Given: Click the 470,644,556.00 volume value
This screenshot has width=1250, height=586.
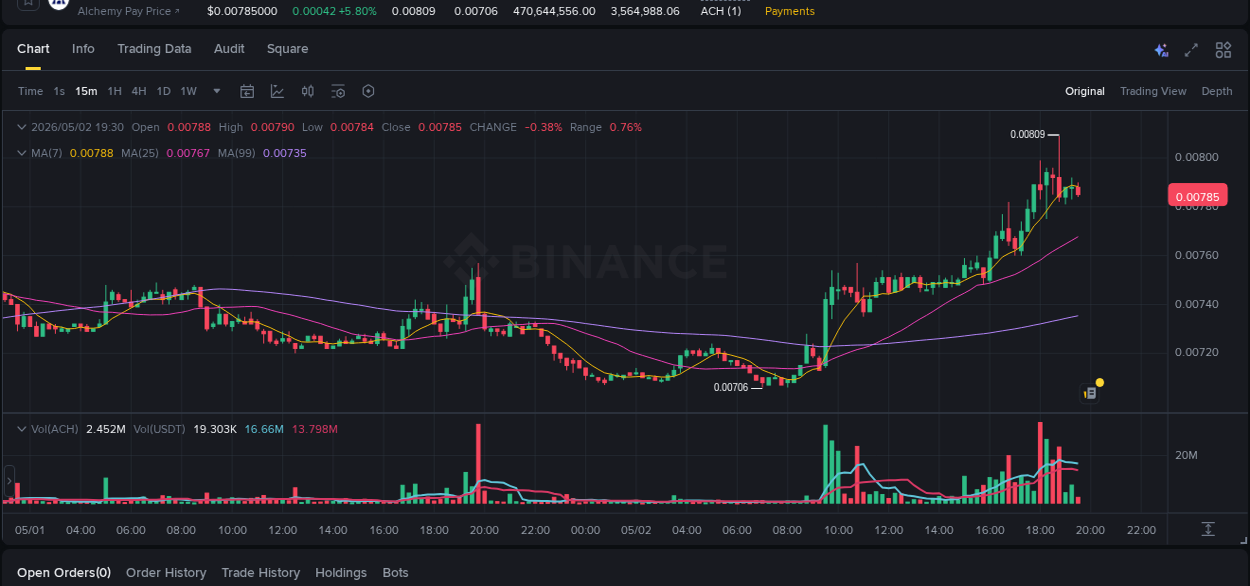Looking at the screenshot, I should coord(554,11).
